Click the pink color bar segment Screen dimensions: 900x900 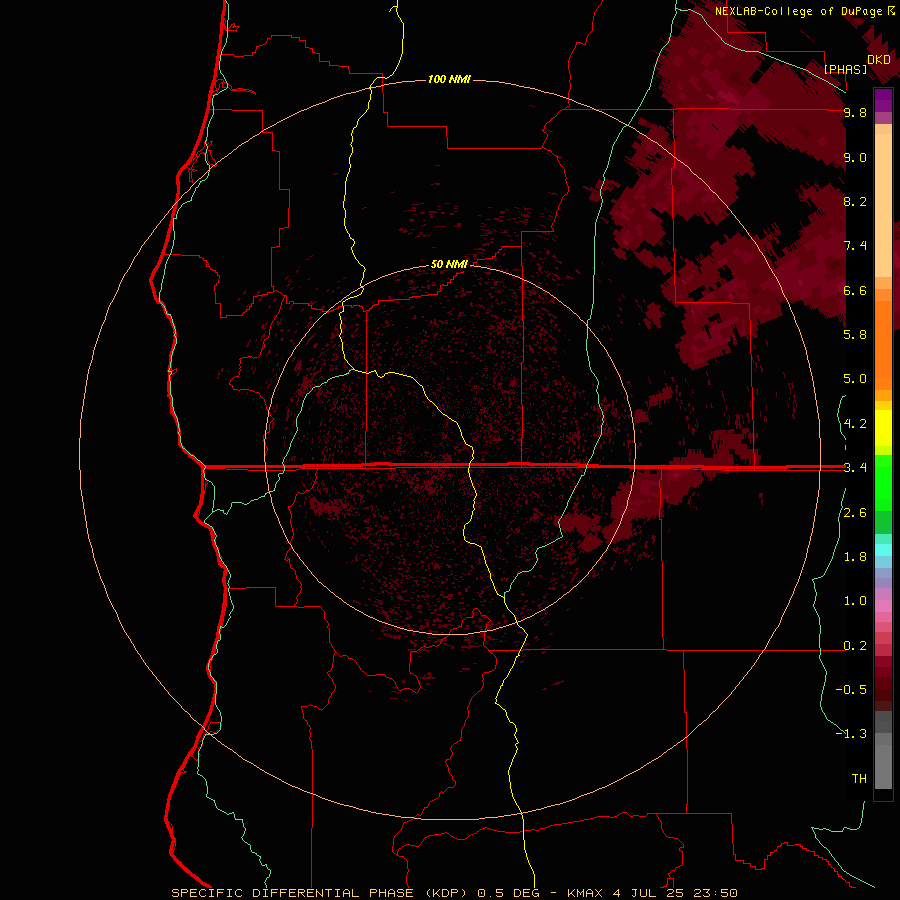click(x=883, y=606)
